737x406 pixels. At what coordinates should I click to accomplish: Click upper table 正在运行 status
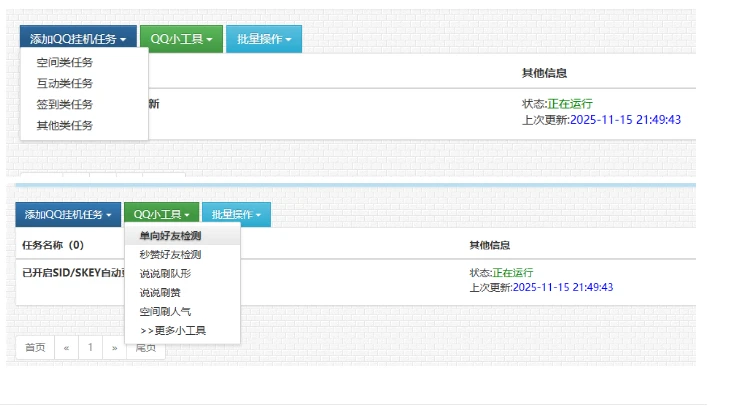570,104
